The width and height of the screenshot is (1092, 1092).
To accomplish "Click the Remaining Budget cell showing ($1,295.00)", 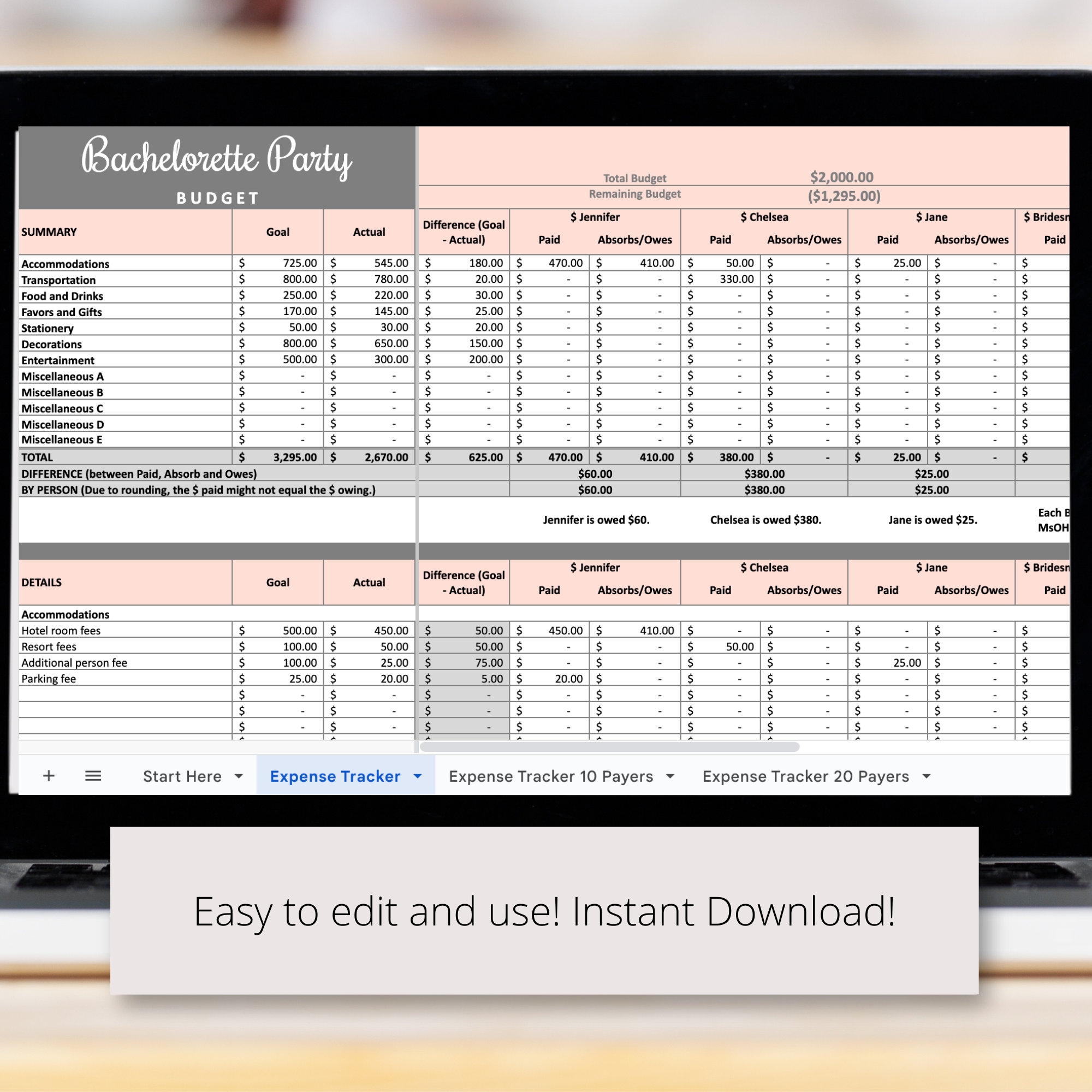I will [845, 196].
